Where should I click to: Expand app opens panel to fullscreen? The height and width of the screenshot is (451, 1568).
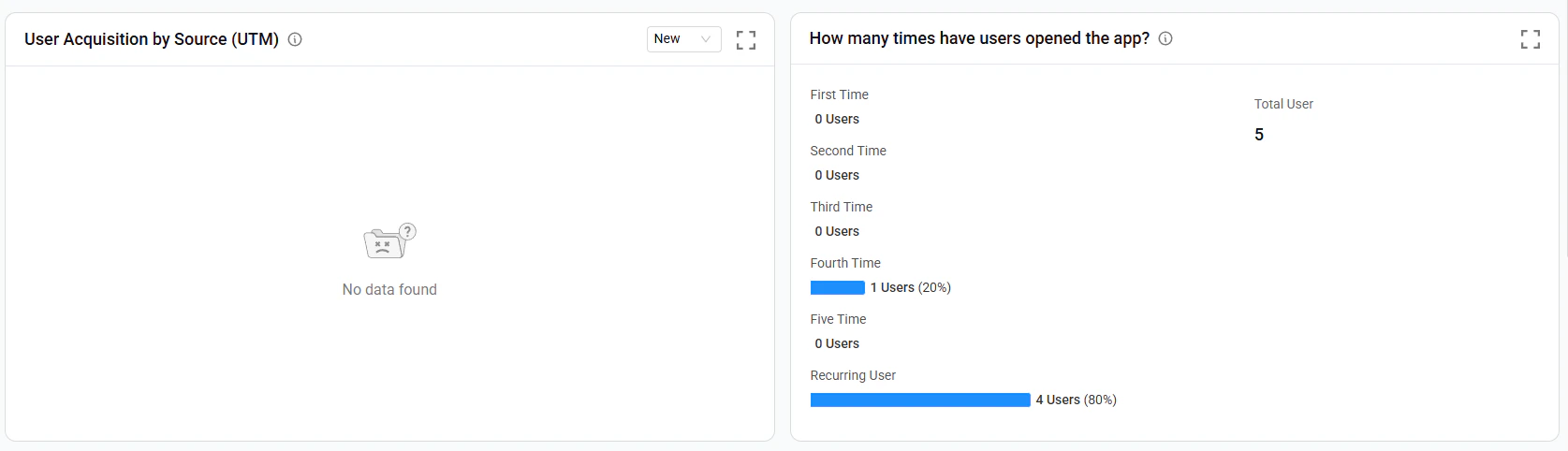pos(1531,39)
